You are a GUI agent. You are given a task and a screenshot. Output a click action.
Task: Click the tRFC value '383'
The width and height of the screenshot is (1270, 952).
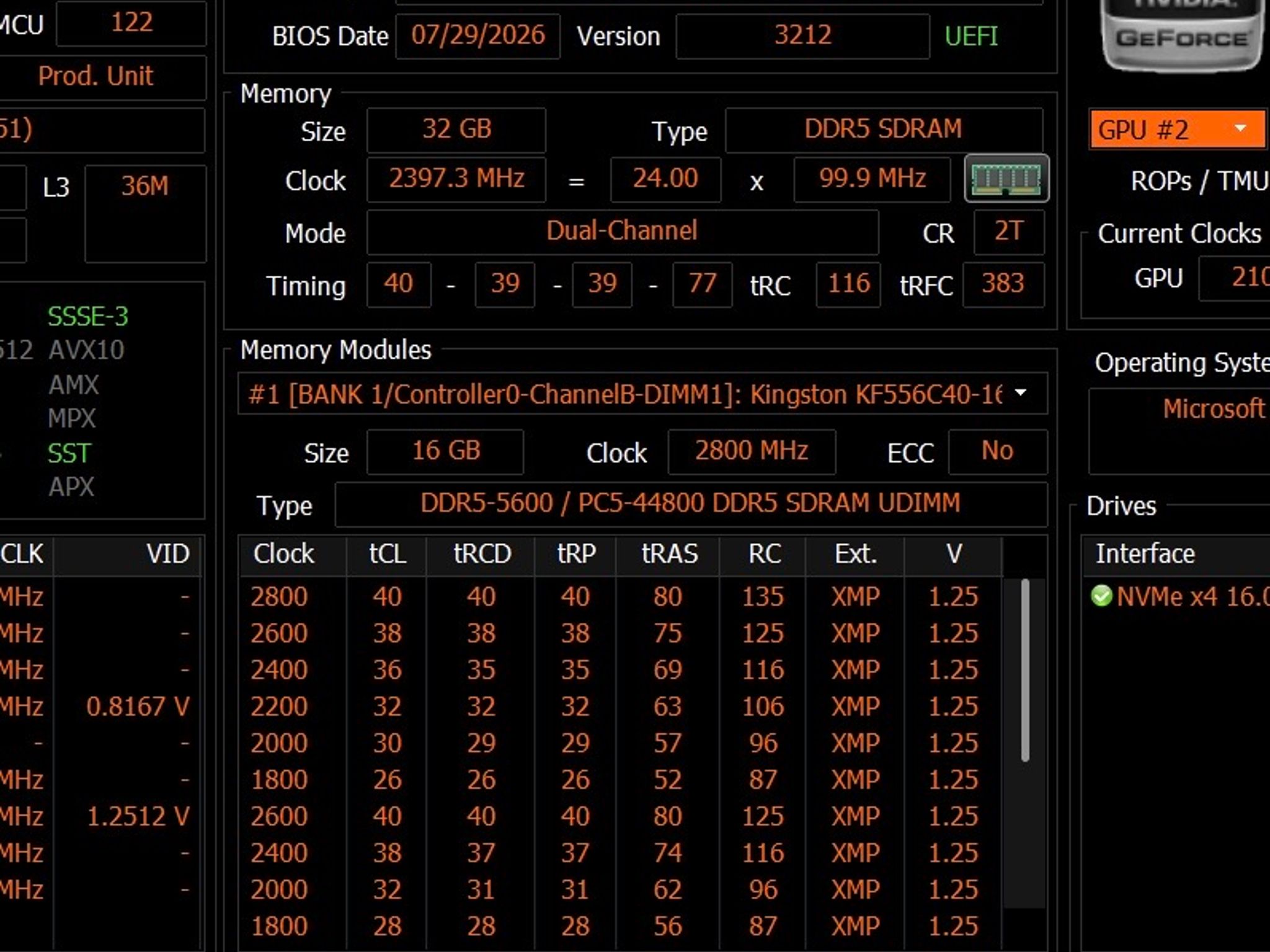1003,284
